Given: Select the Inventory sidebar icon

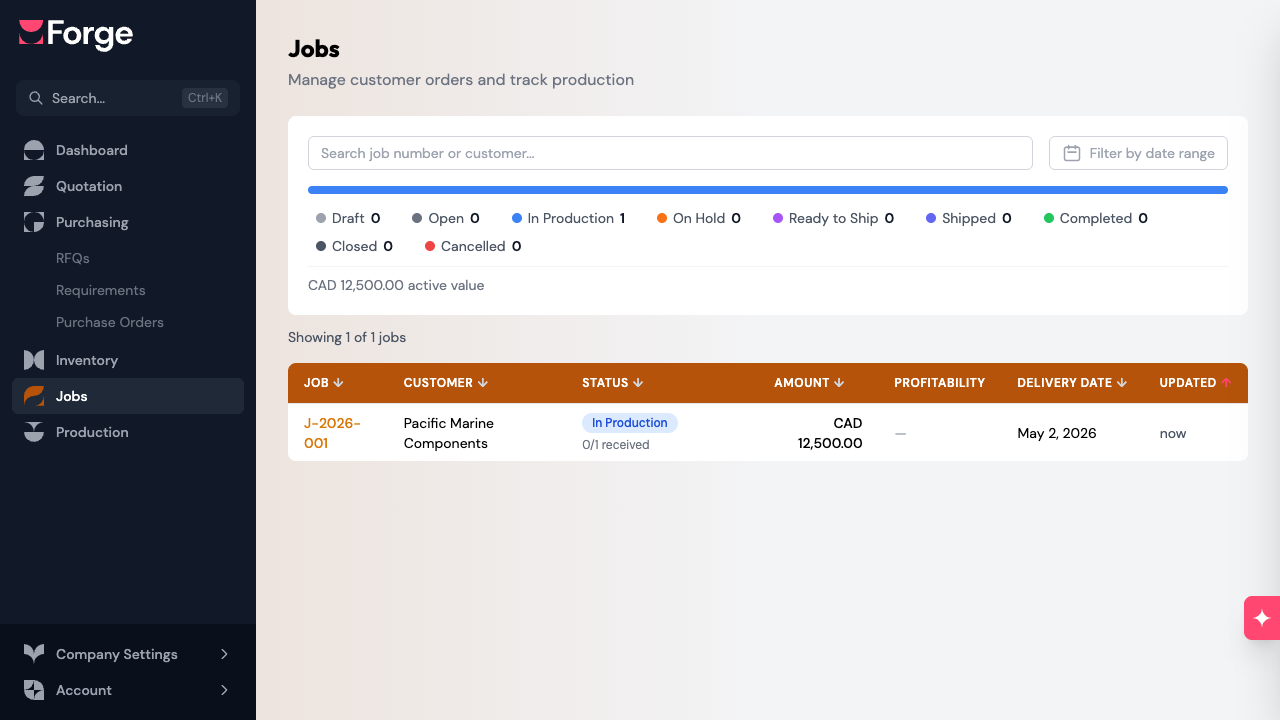Looking at the screenshot, I should 33,360.
